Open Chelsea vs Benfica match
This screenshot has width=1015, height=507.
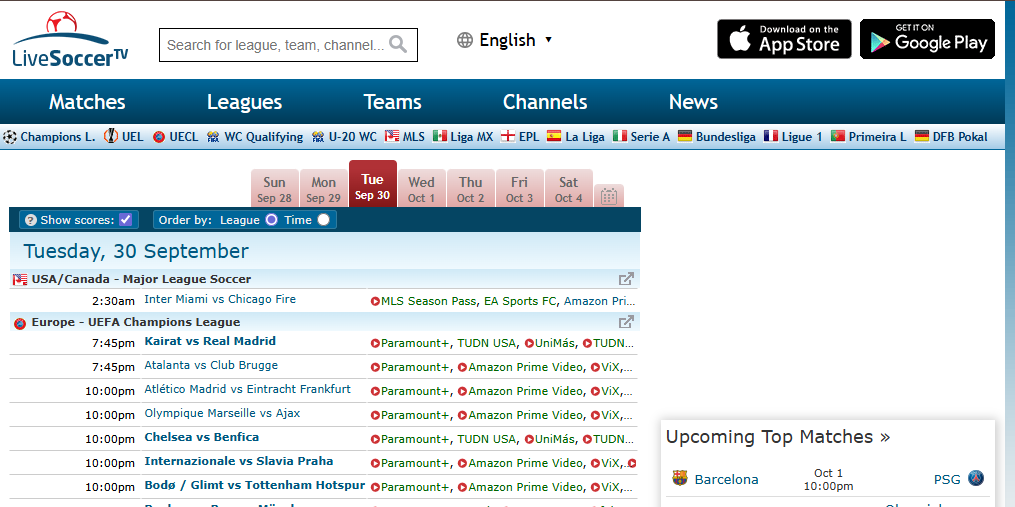[x=202, y=437]
